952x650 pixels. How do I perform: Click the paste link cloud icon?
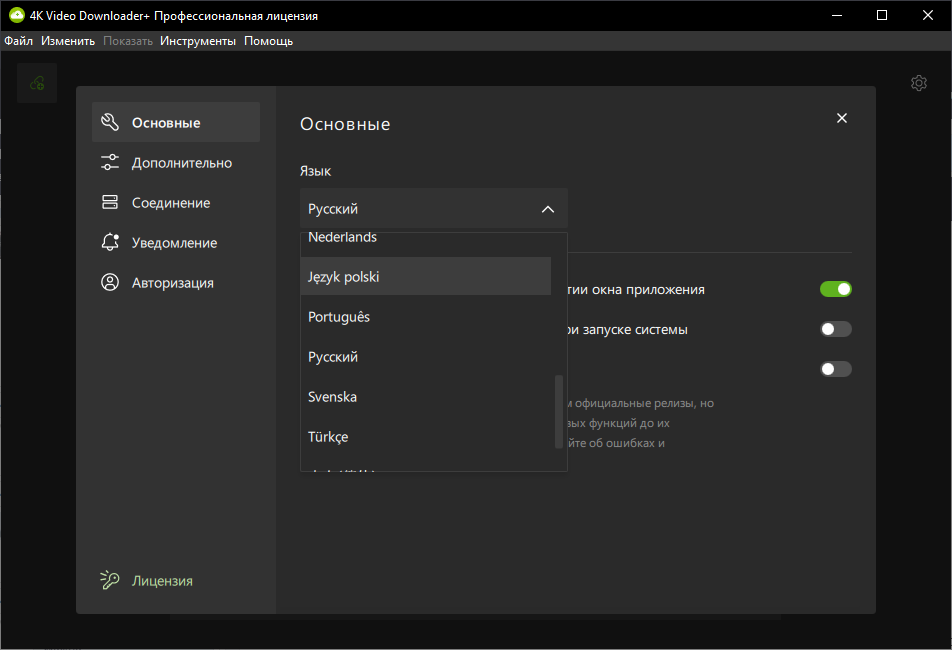point(37,83)
